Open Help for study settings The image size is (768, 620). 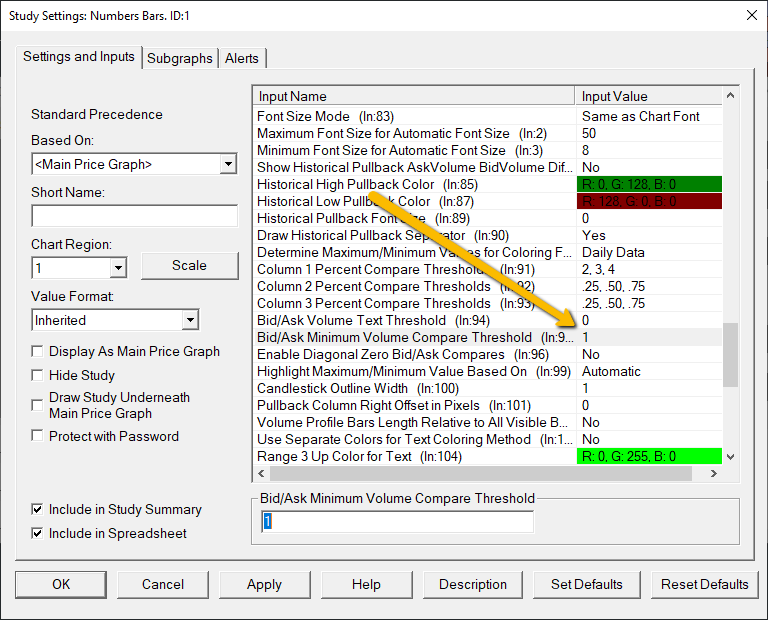pyautogui.click(x=366, y=584)
